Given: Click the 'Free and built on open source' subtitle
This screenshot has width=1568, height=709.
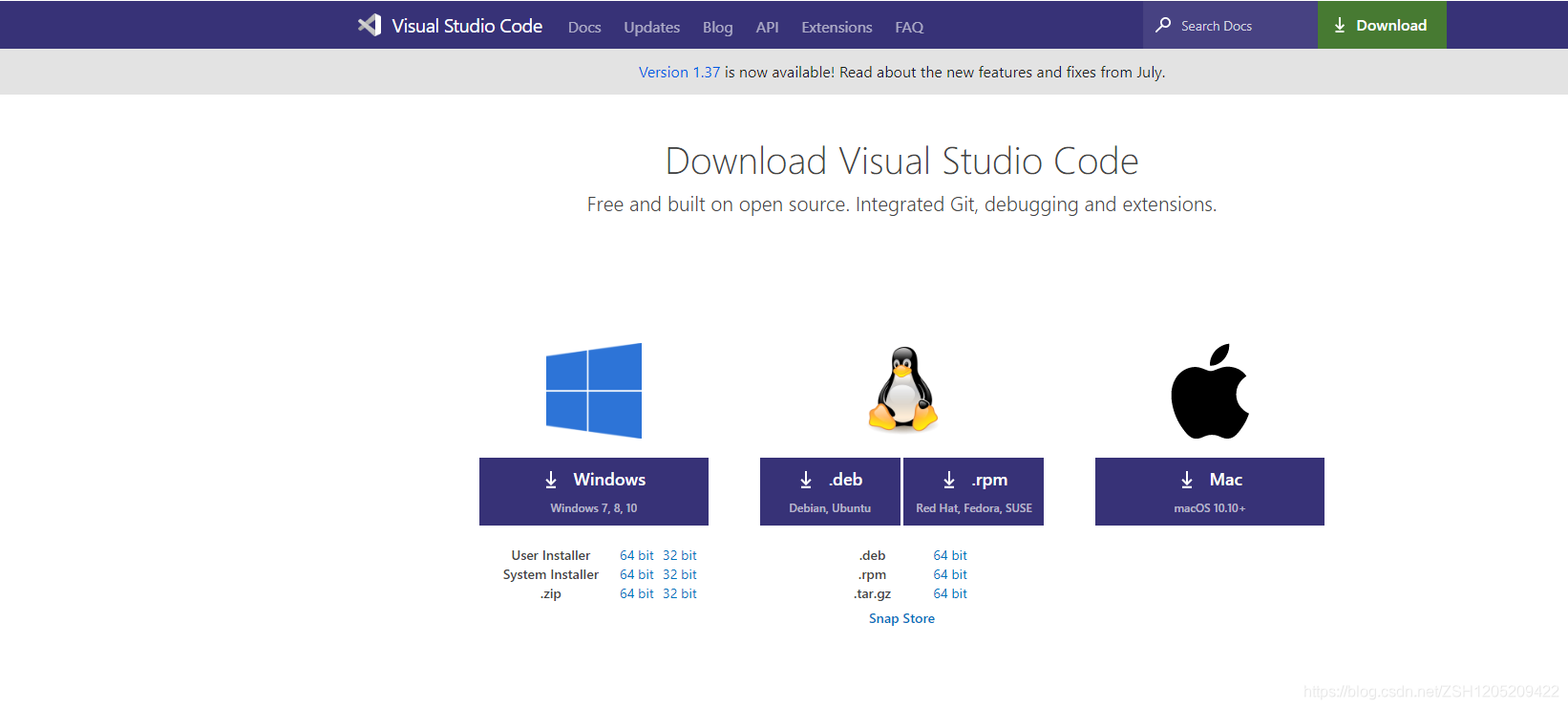Looking at the screenshot, I should (901, 204).
